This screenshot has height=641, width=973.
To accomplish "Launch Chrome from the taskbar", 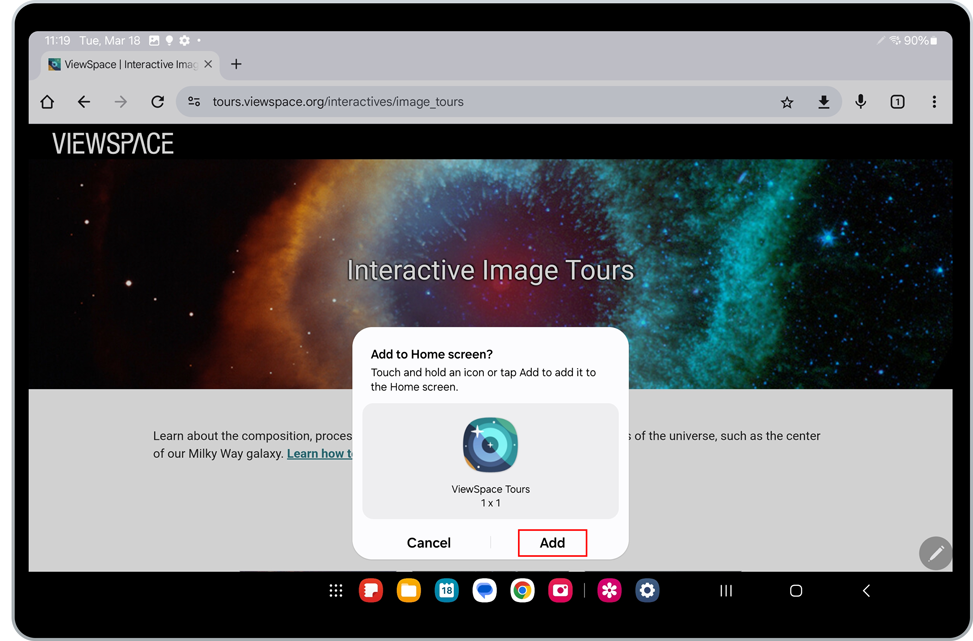I will 522,591.
